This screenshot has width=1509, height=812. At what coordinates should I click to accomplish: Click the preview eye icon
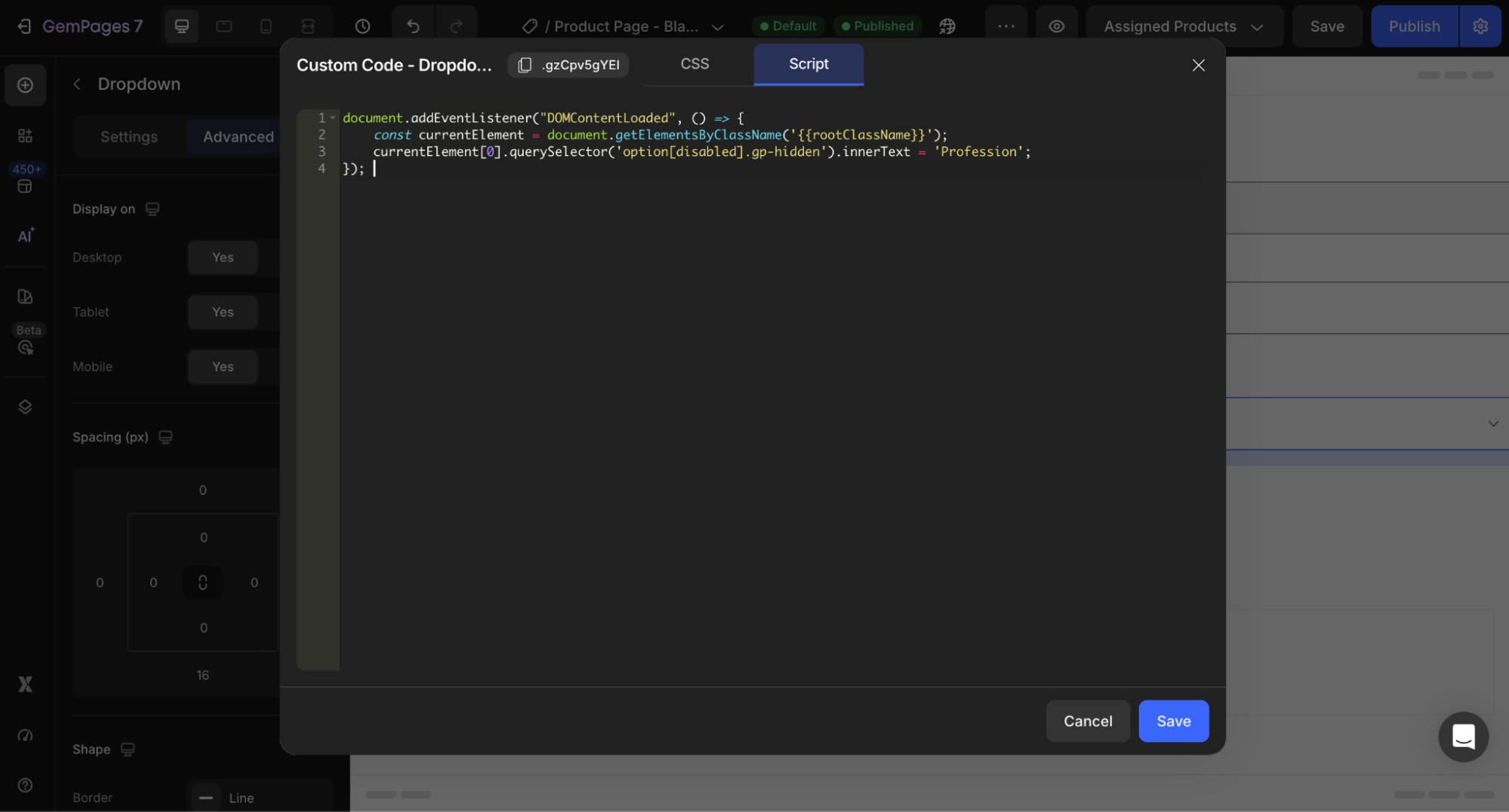point(1057,26)
